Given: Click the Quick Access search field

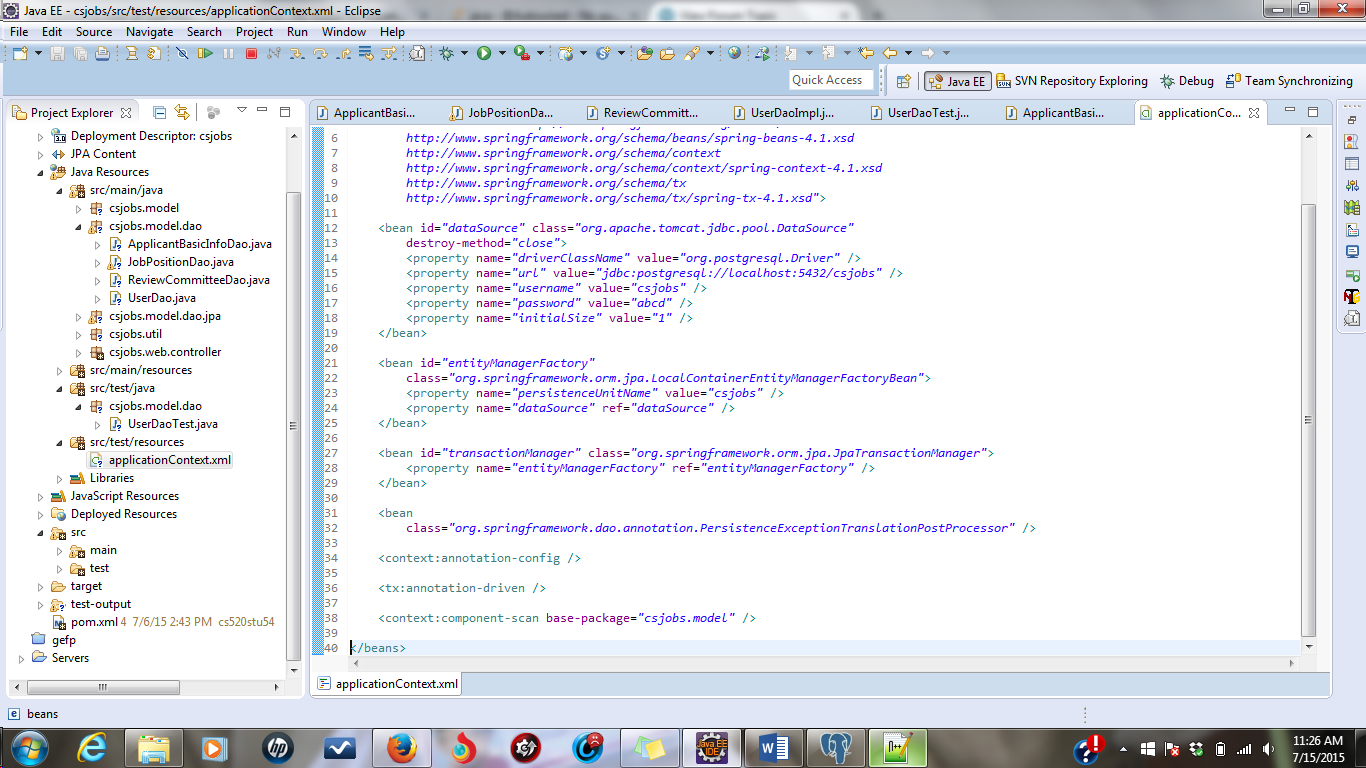Looking at the screenshot, I should click(828, 80).
